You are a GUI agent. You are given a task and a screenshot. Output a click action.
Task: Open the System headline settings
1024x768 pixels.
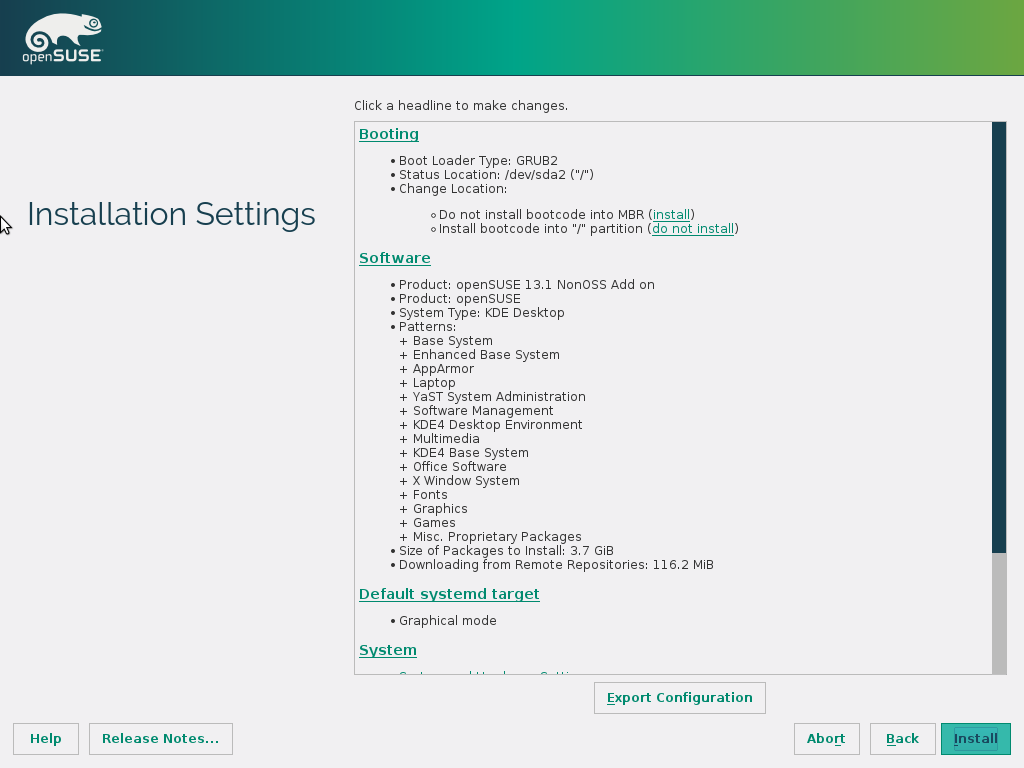pyautogui.click(x=388, y=650)
